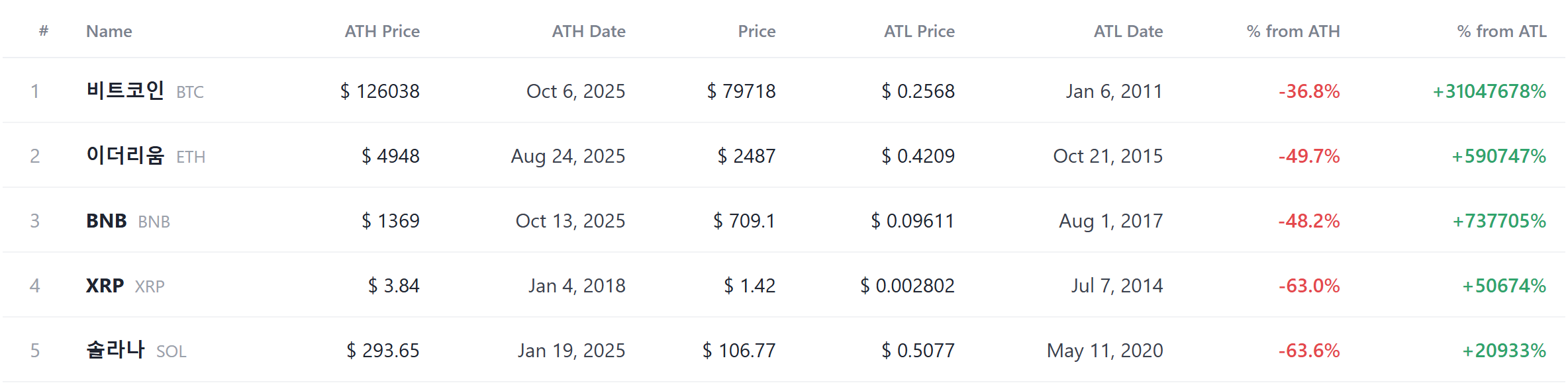Sort by the ATH Price column header
1568x385 pixels.
click(x=382, y=31)
